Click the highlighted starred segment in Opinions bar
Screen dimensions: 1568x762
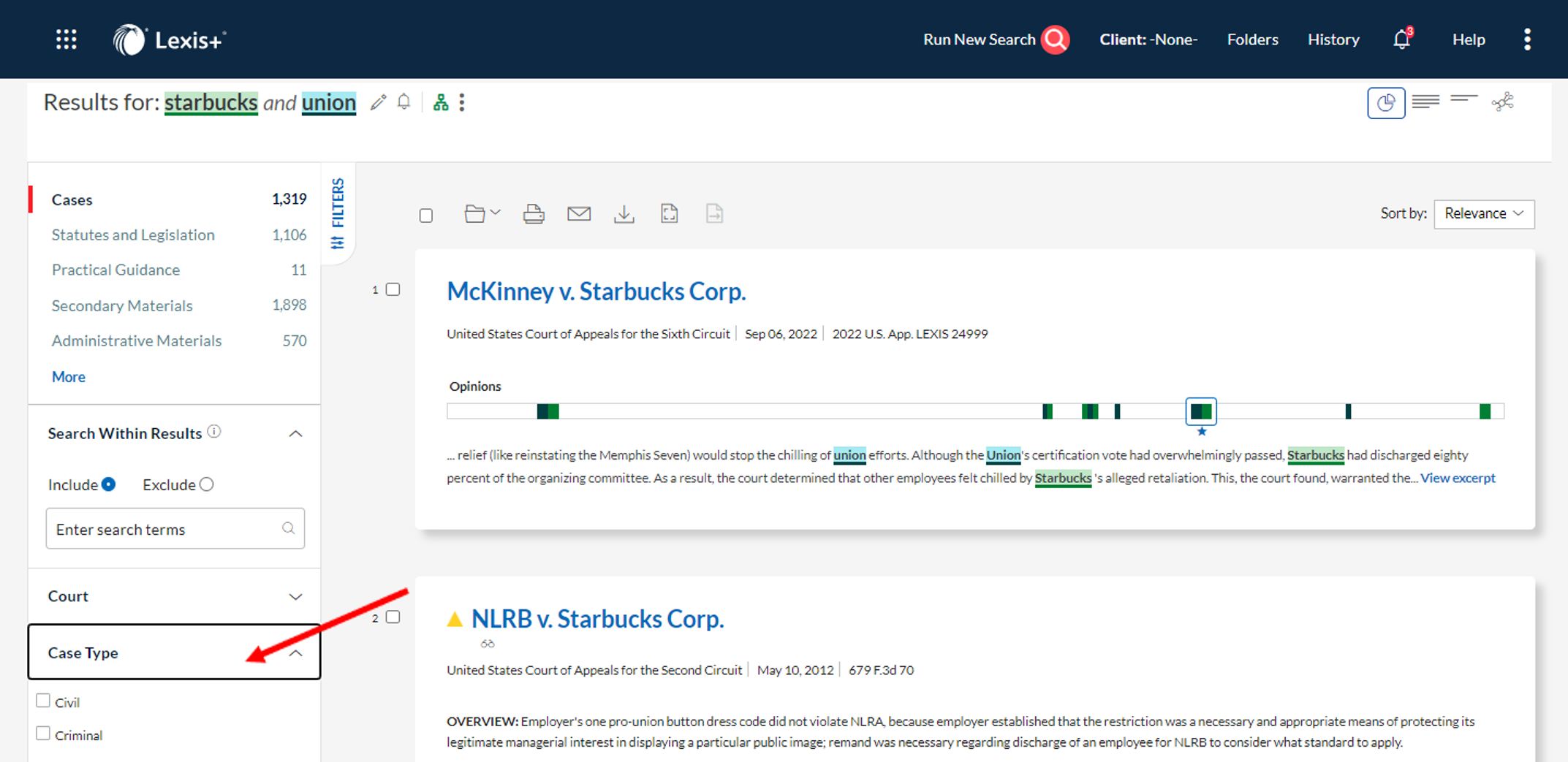[1201, 411]
